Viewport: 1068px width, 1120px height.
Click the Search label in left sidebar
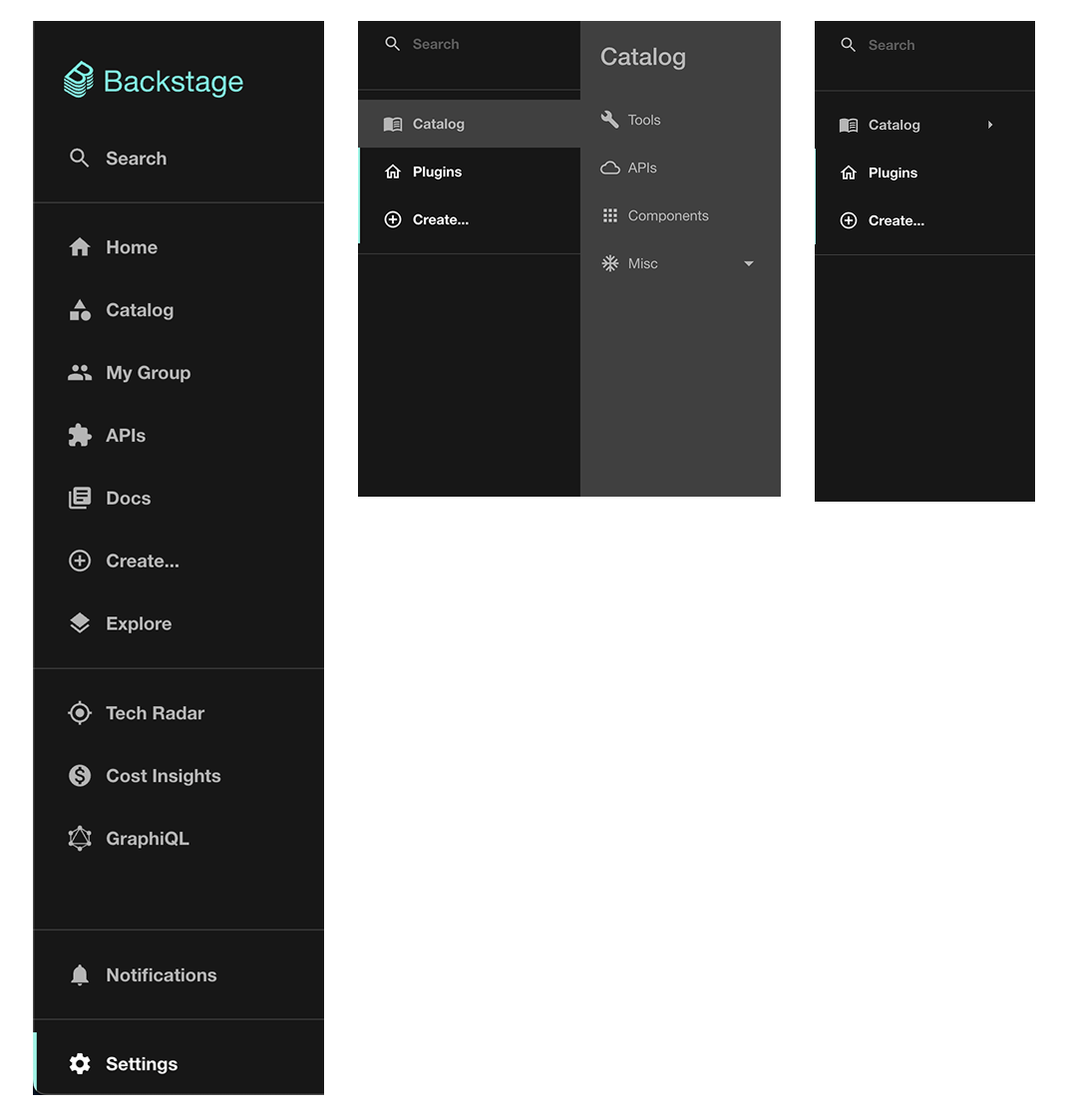pyautogui.click(x=136, y=158)
